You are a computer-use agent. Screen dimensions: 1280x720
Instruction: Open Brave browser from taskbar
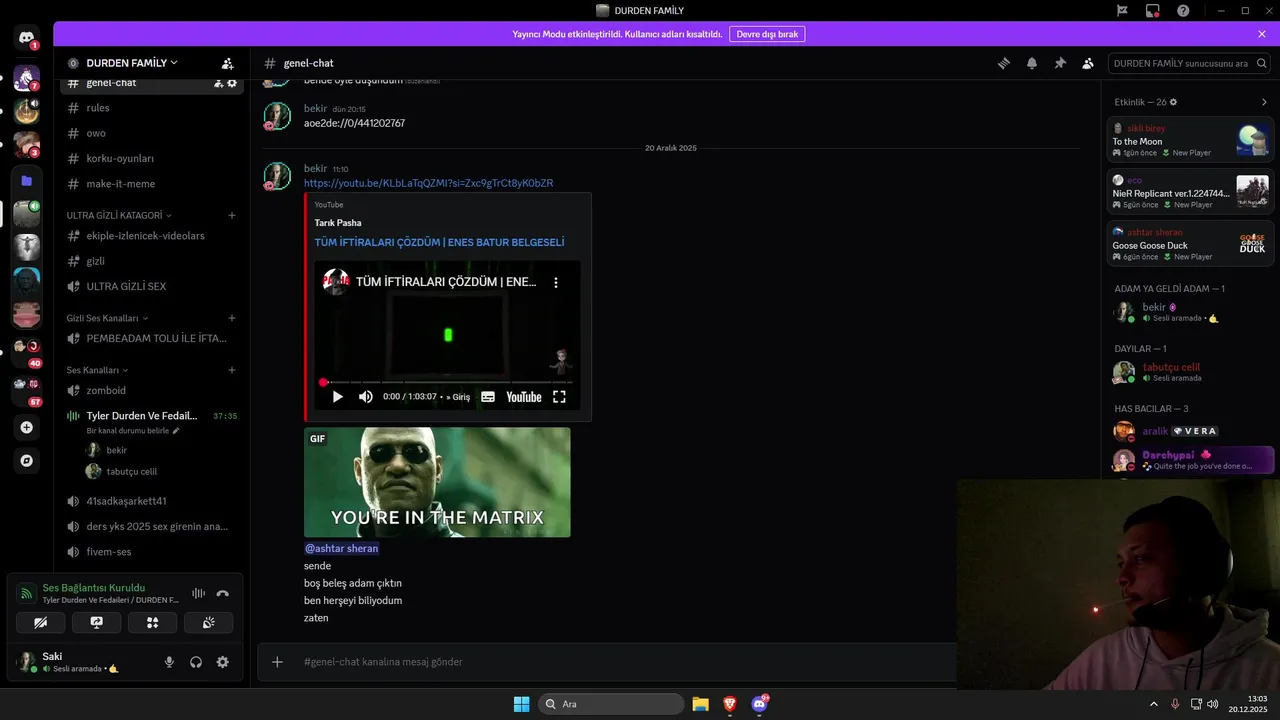point(730,704)
